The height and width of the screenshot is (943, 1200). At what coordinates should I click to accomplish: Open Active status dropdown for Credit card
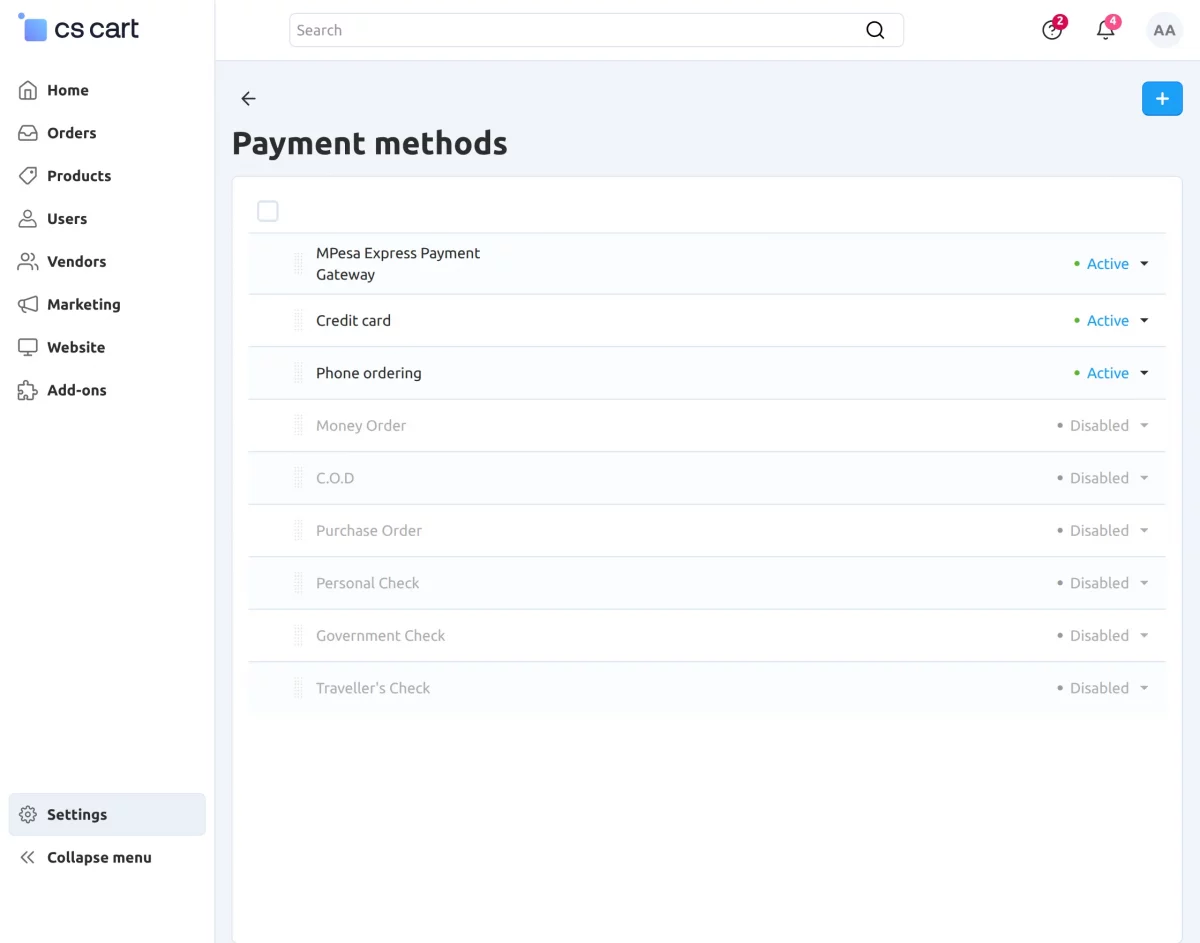pyautogui.click(x=1111, y=321)
